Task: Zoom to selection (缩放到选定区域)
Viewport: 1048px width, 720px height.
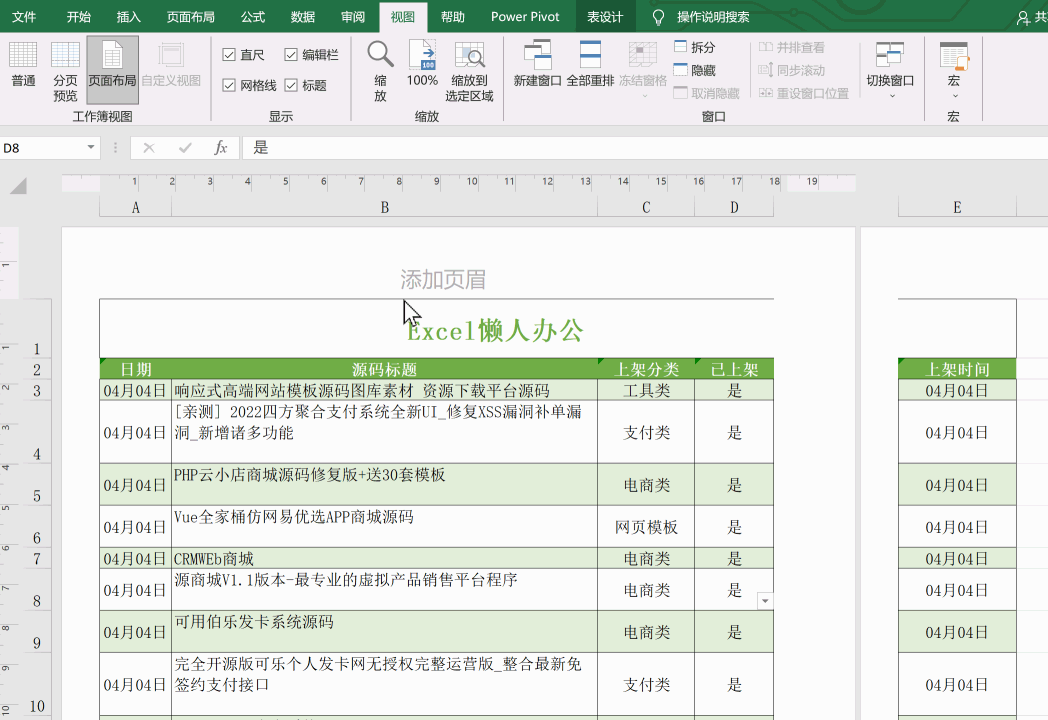Action: point(469,71)
